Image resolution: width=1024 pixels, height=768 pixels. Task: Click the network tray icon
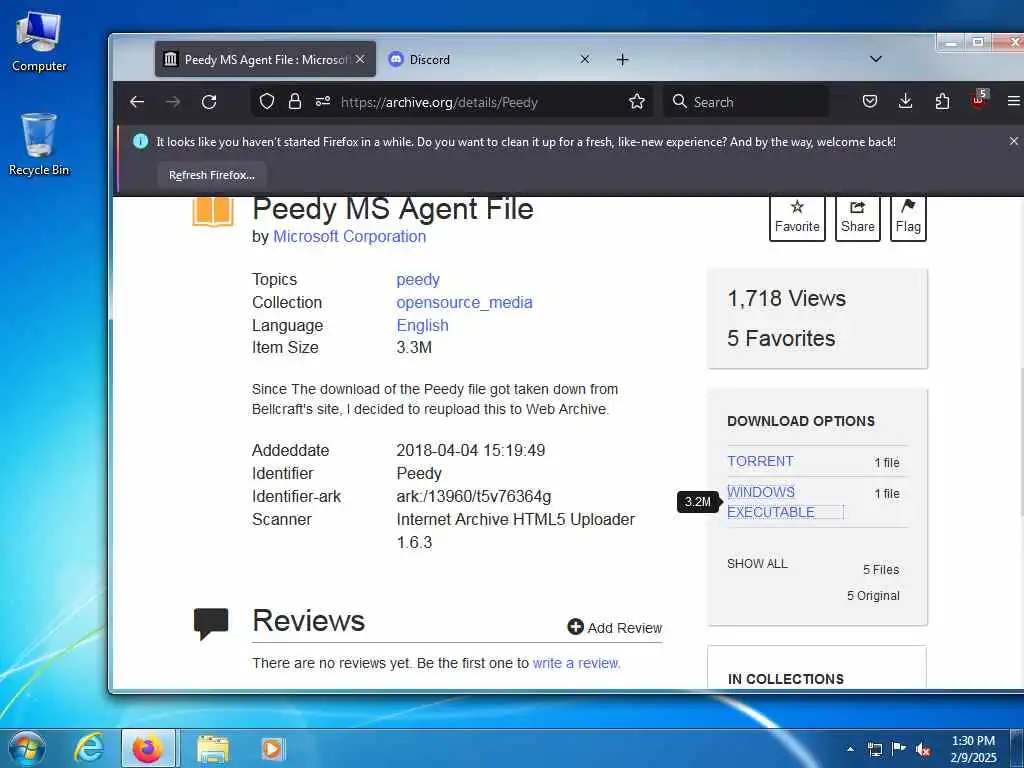[x=874, y=749]
